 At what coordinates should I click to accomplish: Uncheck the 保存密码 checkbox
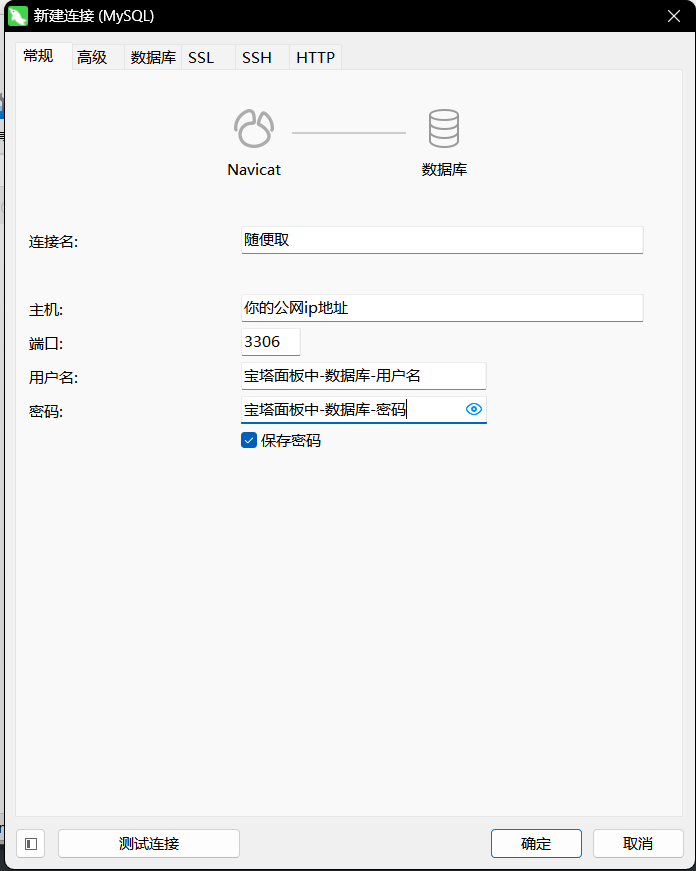[249, 440]
